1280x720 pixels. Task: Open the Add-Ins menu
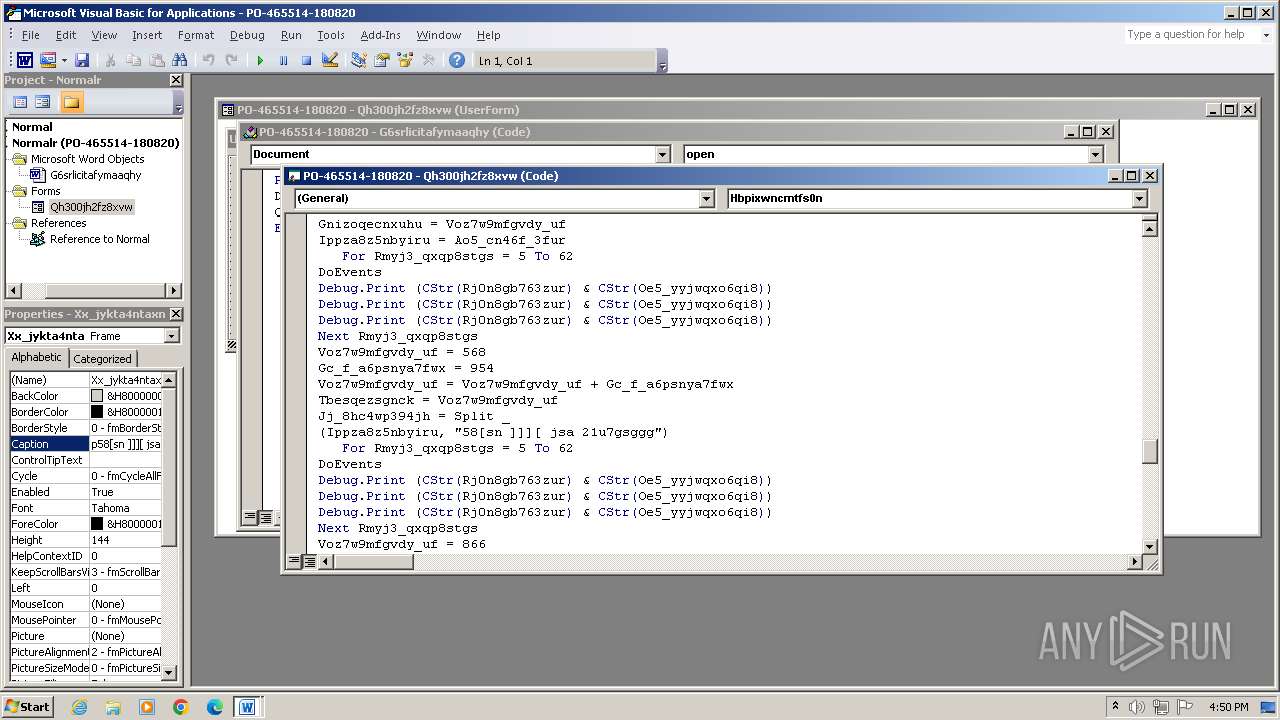tap(381, 35)
